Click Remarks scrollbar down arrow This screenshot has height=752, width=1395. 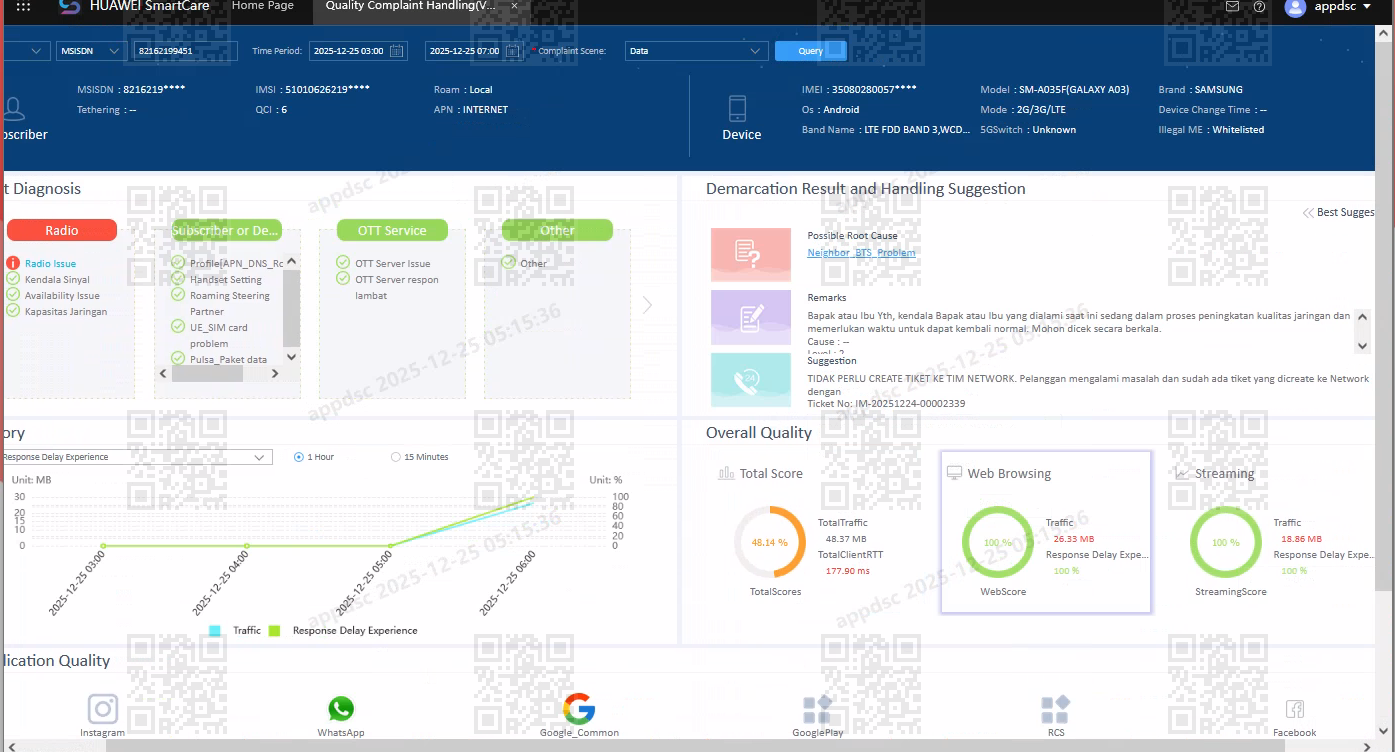coord(1362,345)
